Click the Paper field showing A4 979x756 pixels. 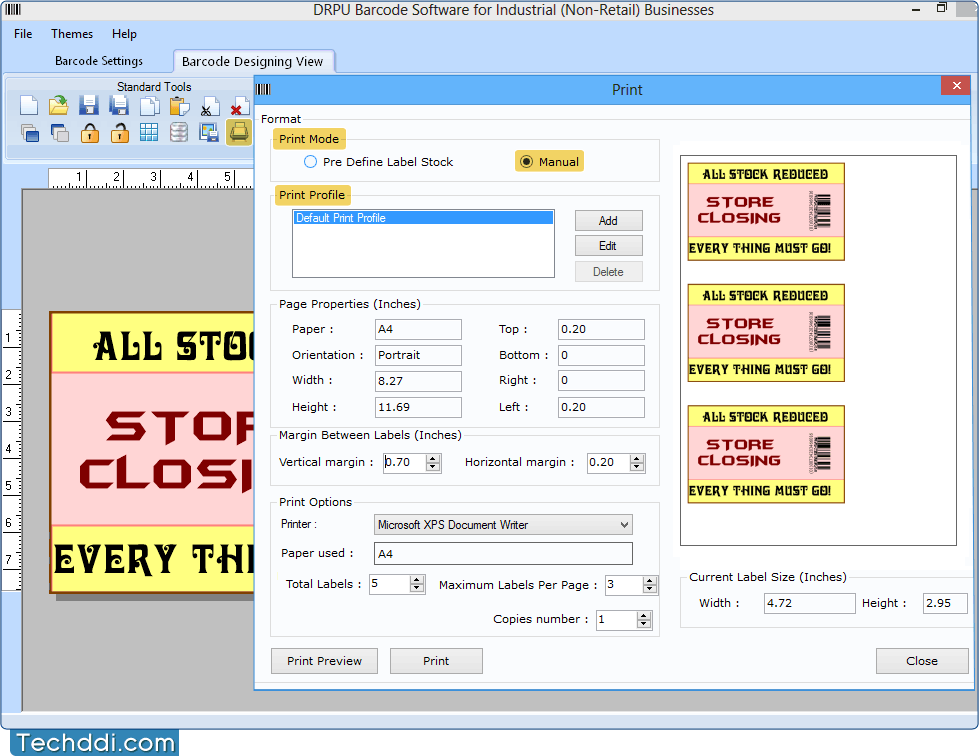coord(418,329)
